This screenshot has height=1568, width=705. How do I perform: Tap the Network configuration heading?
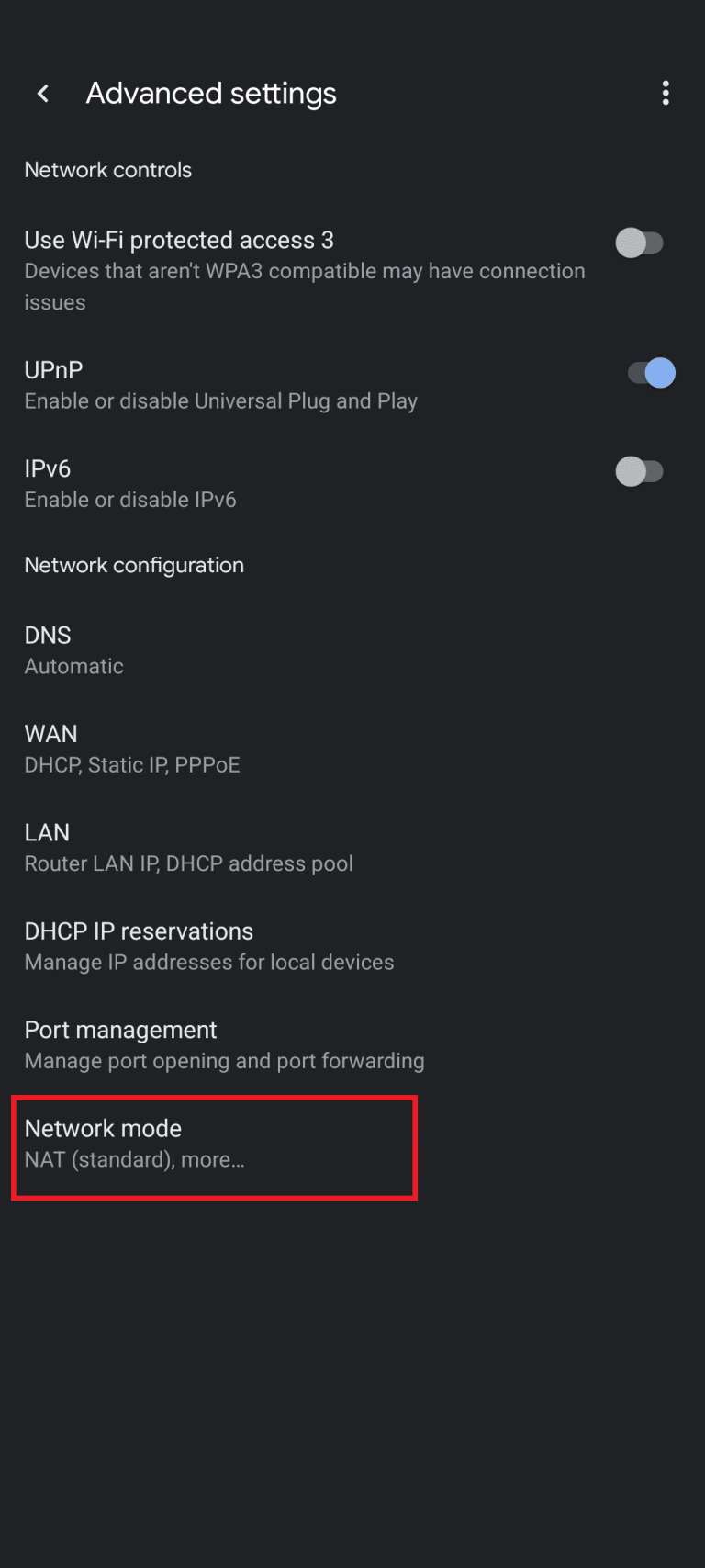click(x=134, y=565)
